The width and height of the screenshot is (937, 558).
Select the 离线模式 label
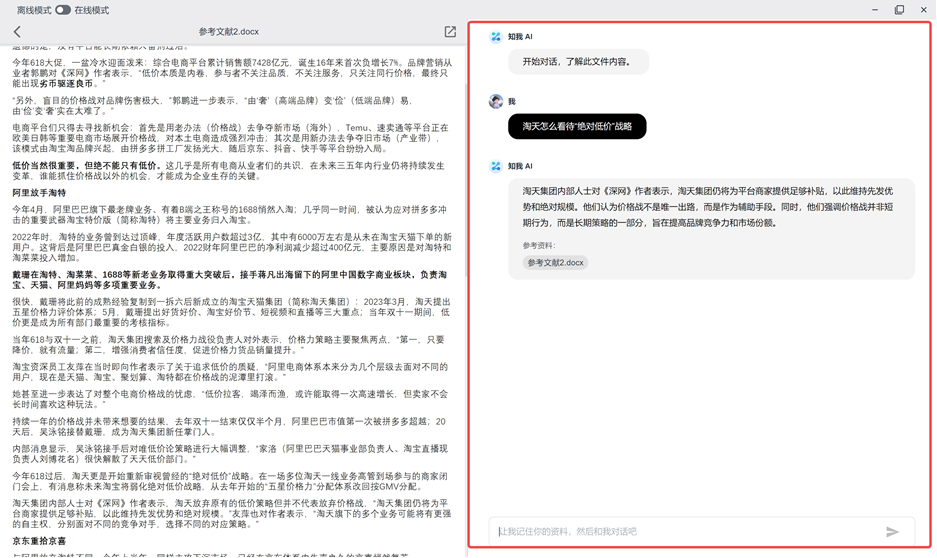[x=34, y=10]
